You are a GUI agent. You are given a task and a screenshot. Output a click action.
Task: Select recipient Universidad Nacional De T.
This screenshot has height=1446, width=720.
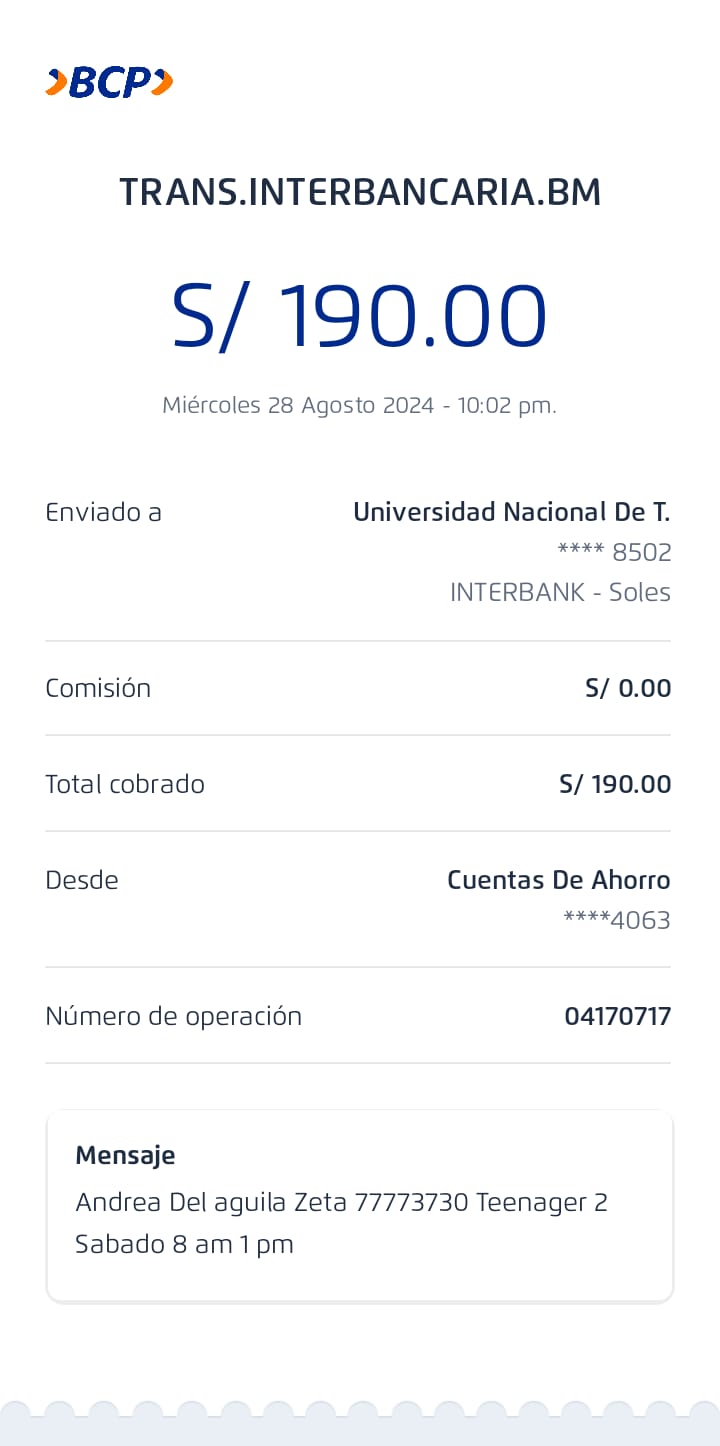pyautogui.click(x=511, y=512)
